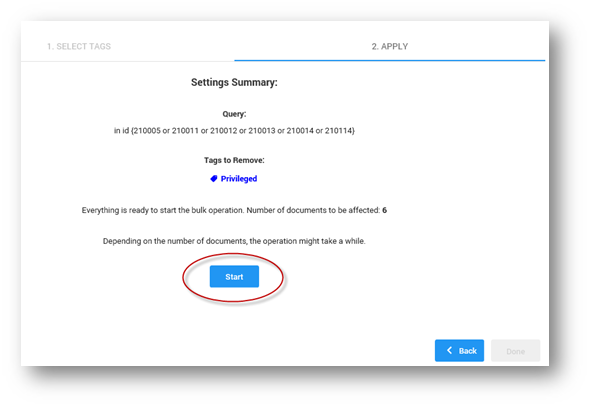The width and height of the screenshot is (591, 408).
Task: Click the Settings Summary heading
Action: tap(234, 82)
